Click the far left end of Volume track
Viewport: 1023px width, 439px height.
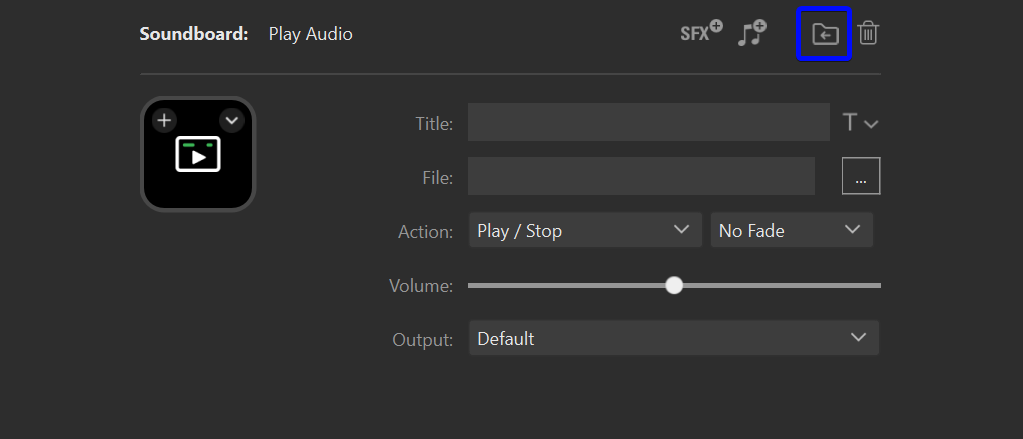tap(471, 285)
